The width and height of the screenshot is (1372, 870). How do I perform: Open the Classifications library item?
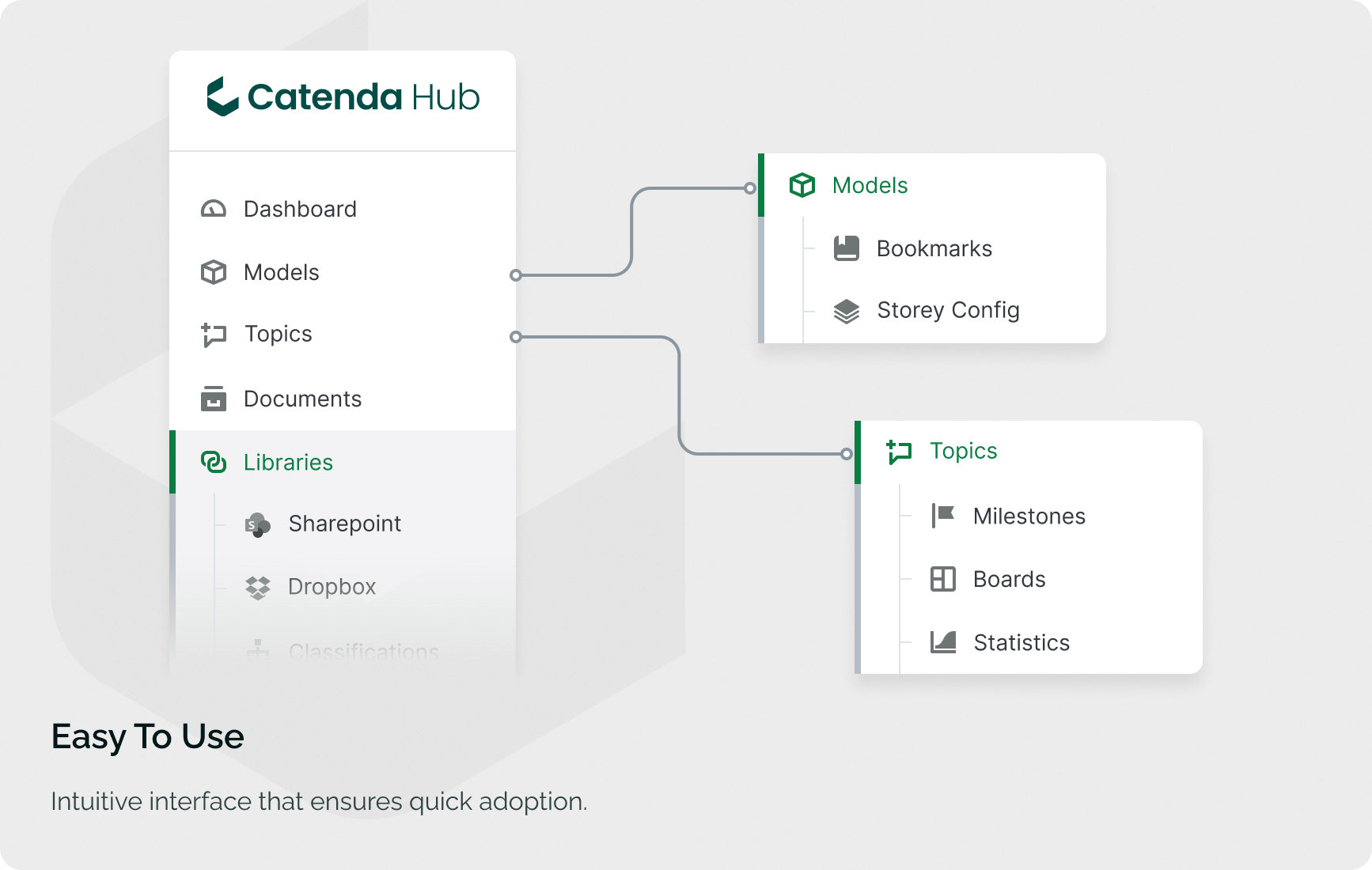363,652
